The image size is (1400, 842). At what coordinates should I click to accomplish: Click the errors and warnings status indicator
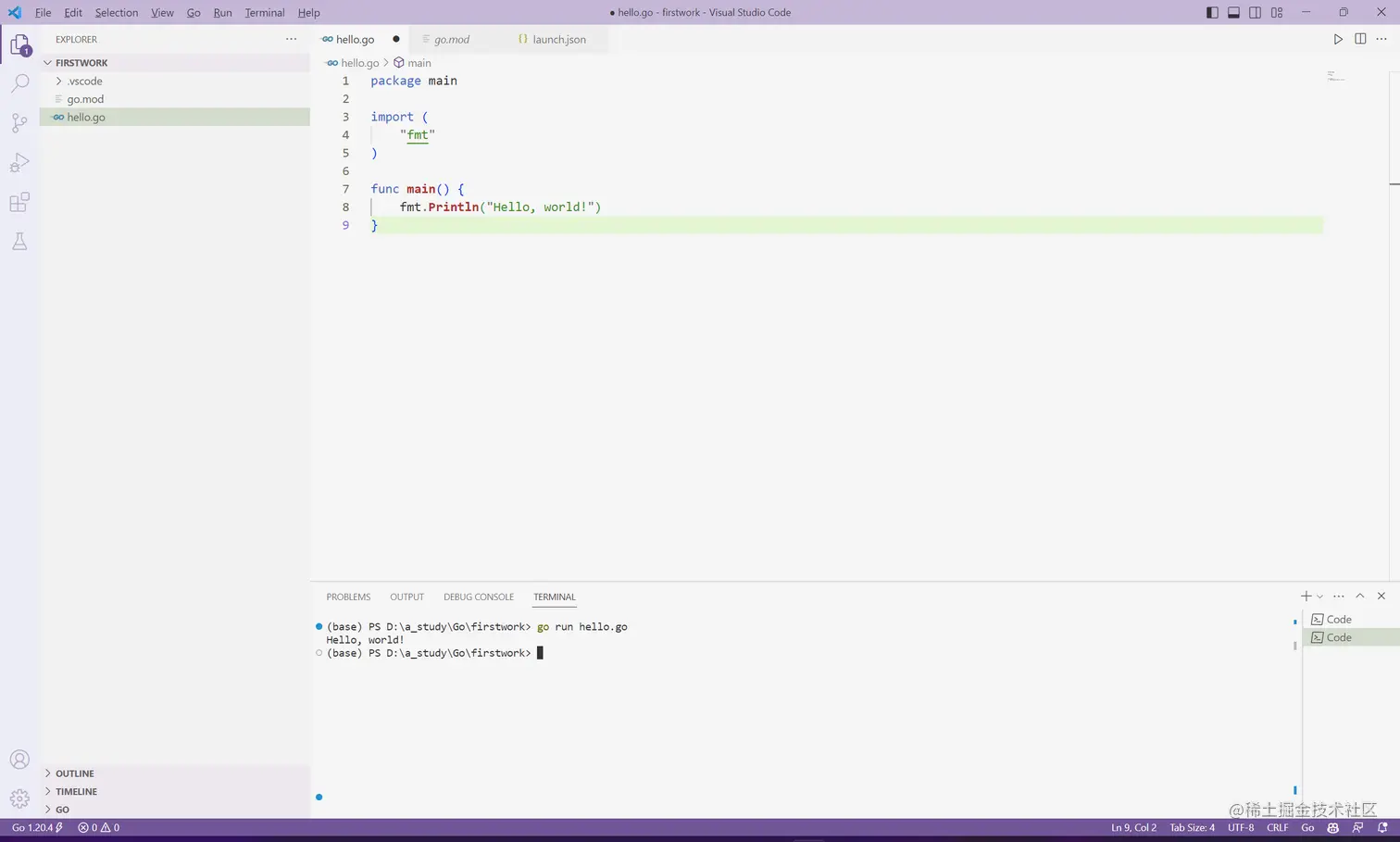(x=98, y=827)
